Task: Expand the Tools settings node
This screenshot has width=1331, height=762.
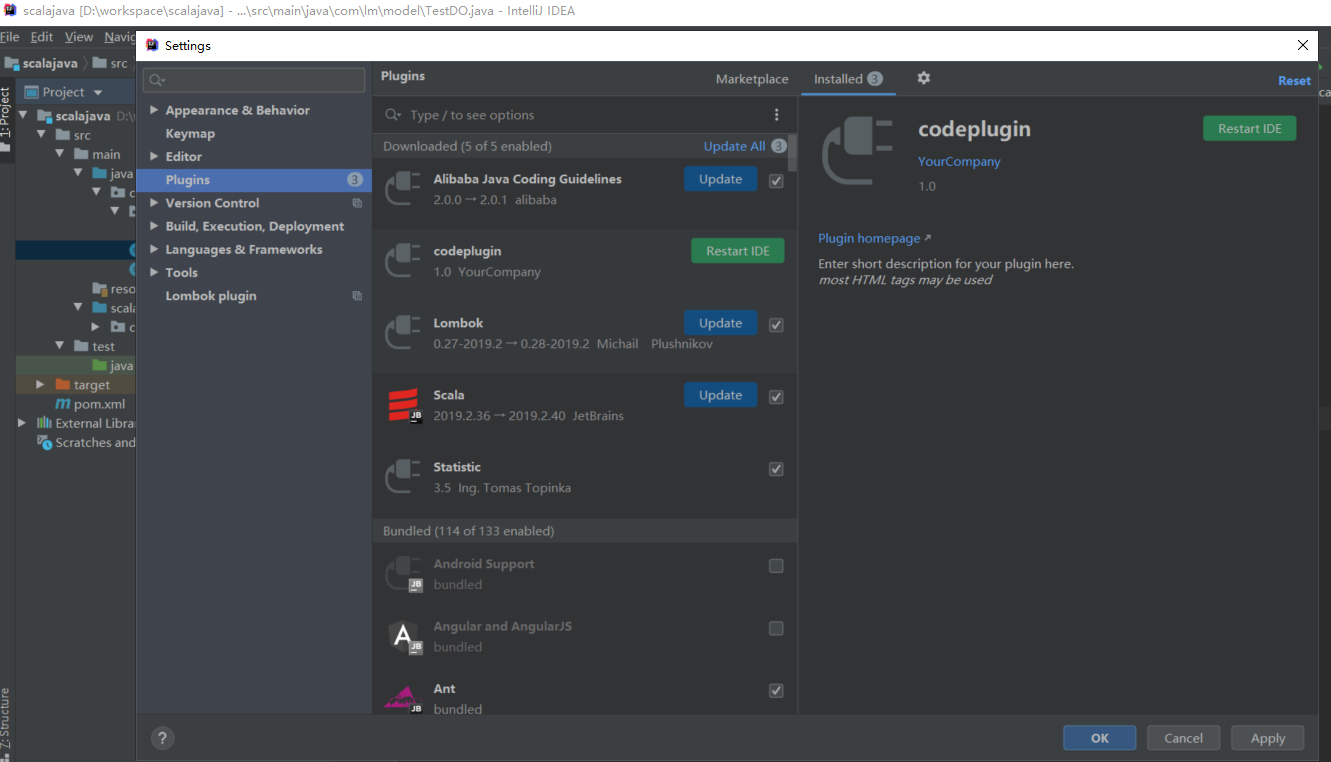Action: [x=154, y=272]
